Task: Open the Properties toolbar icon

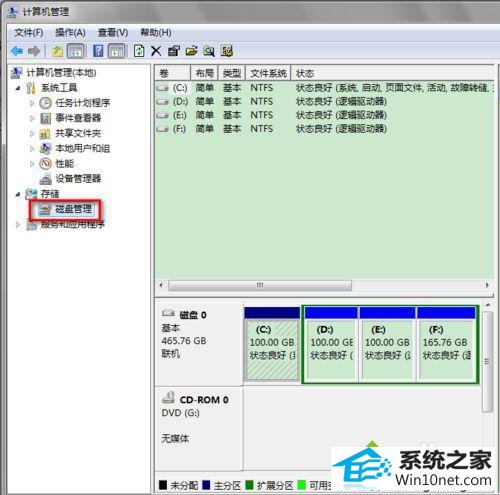Action: click(174, 51)
